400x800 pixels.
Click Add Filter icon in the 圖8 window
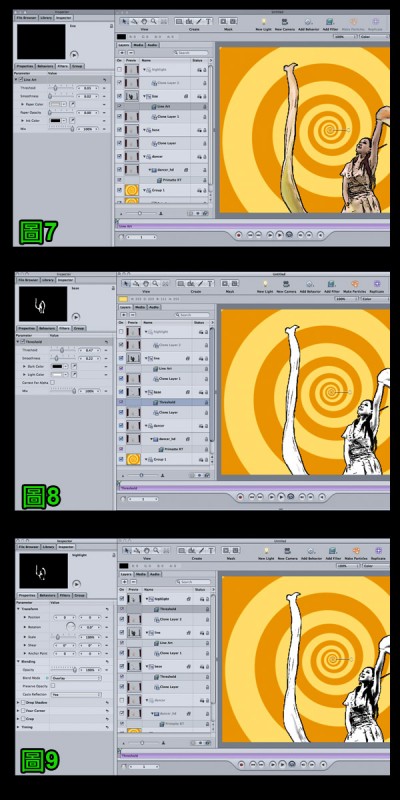tap(333, 284)
